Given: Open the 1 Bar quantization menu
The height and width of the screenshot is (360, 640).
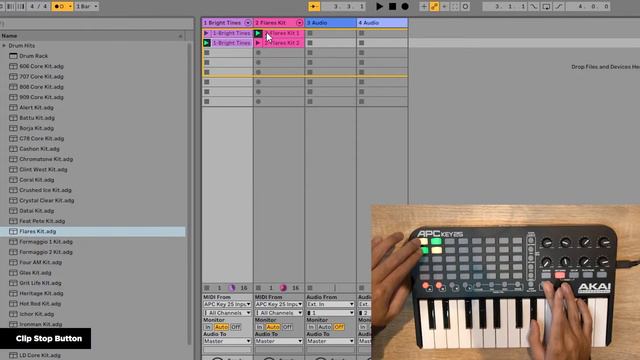Looking at the screenshot, I should click(x=86, y=7).
